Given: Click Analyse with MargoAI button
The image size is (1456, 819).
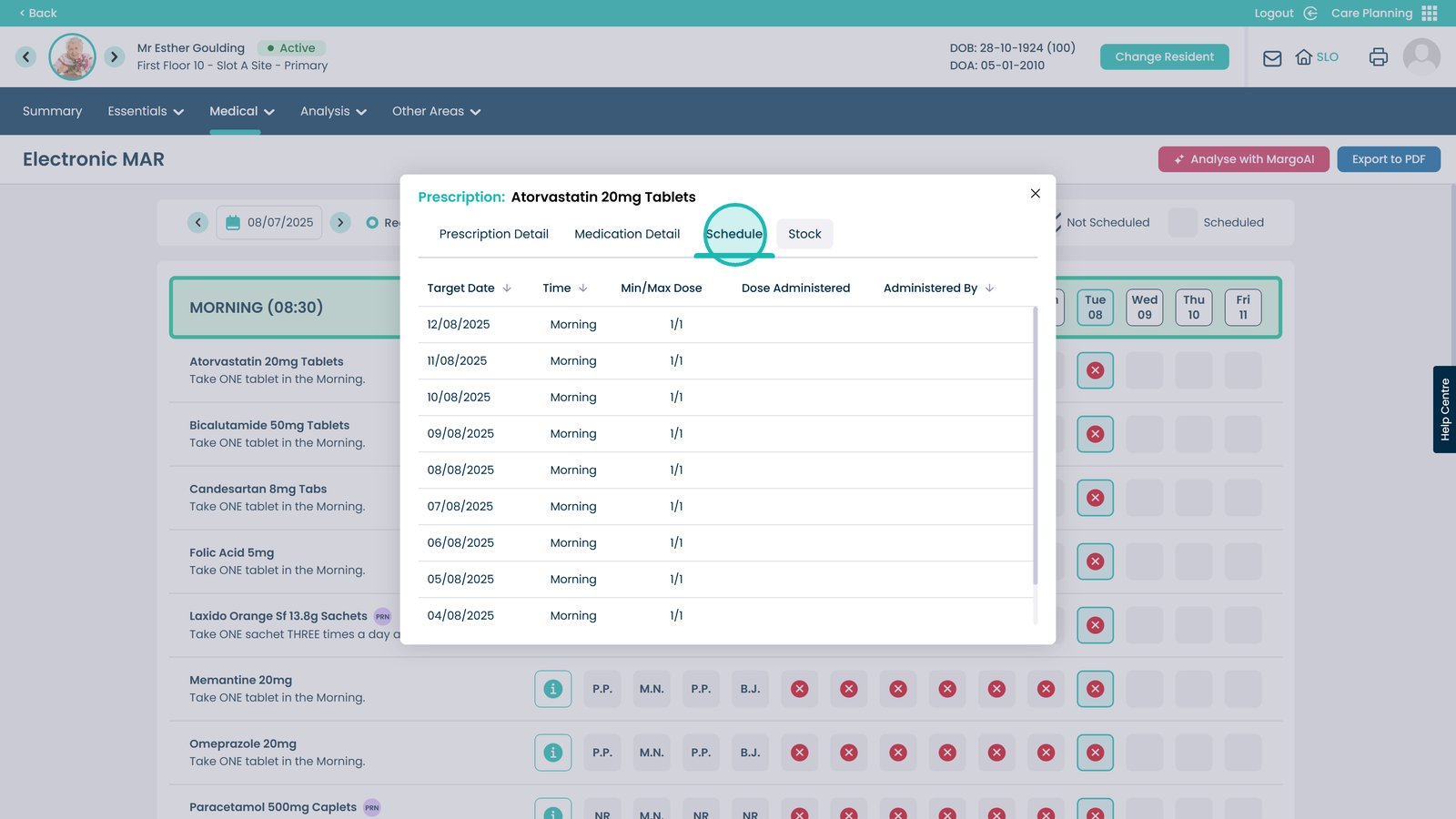Looking at the screenshot, I should [1243, 159].
